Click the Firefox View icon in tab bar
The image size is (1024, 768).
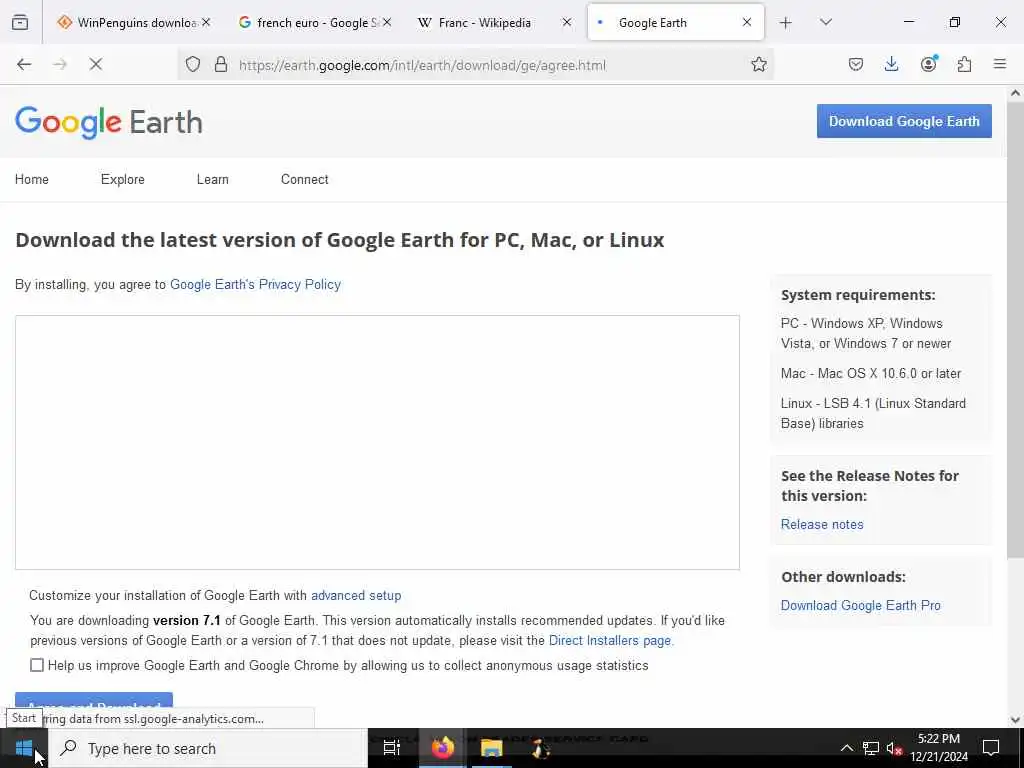20,22
